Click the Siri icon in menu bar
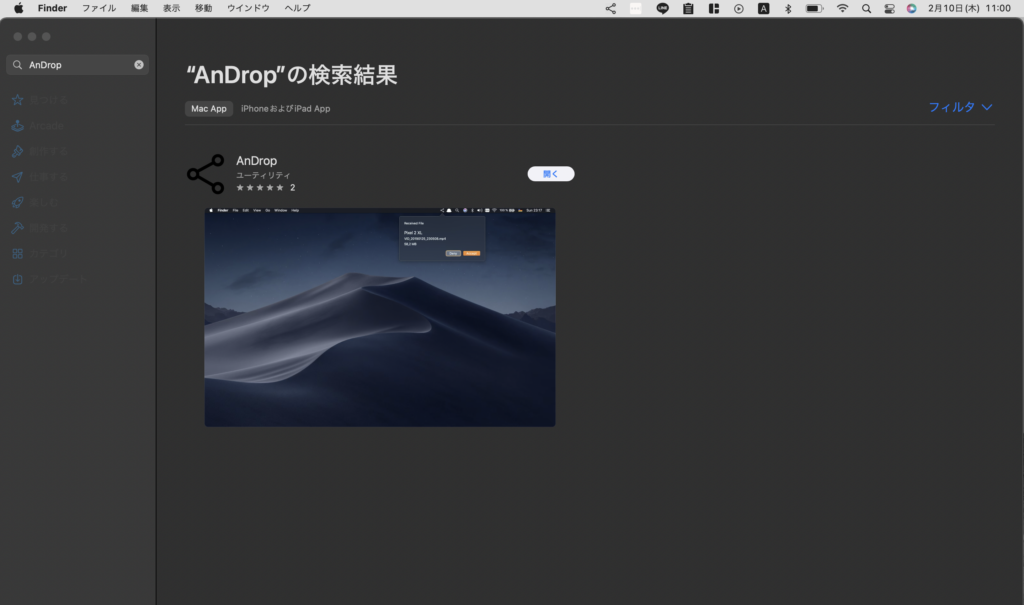The width and height of the screenshot is (1024, 605). pos(912,8)
